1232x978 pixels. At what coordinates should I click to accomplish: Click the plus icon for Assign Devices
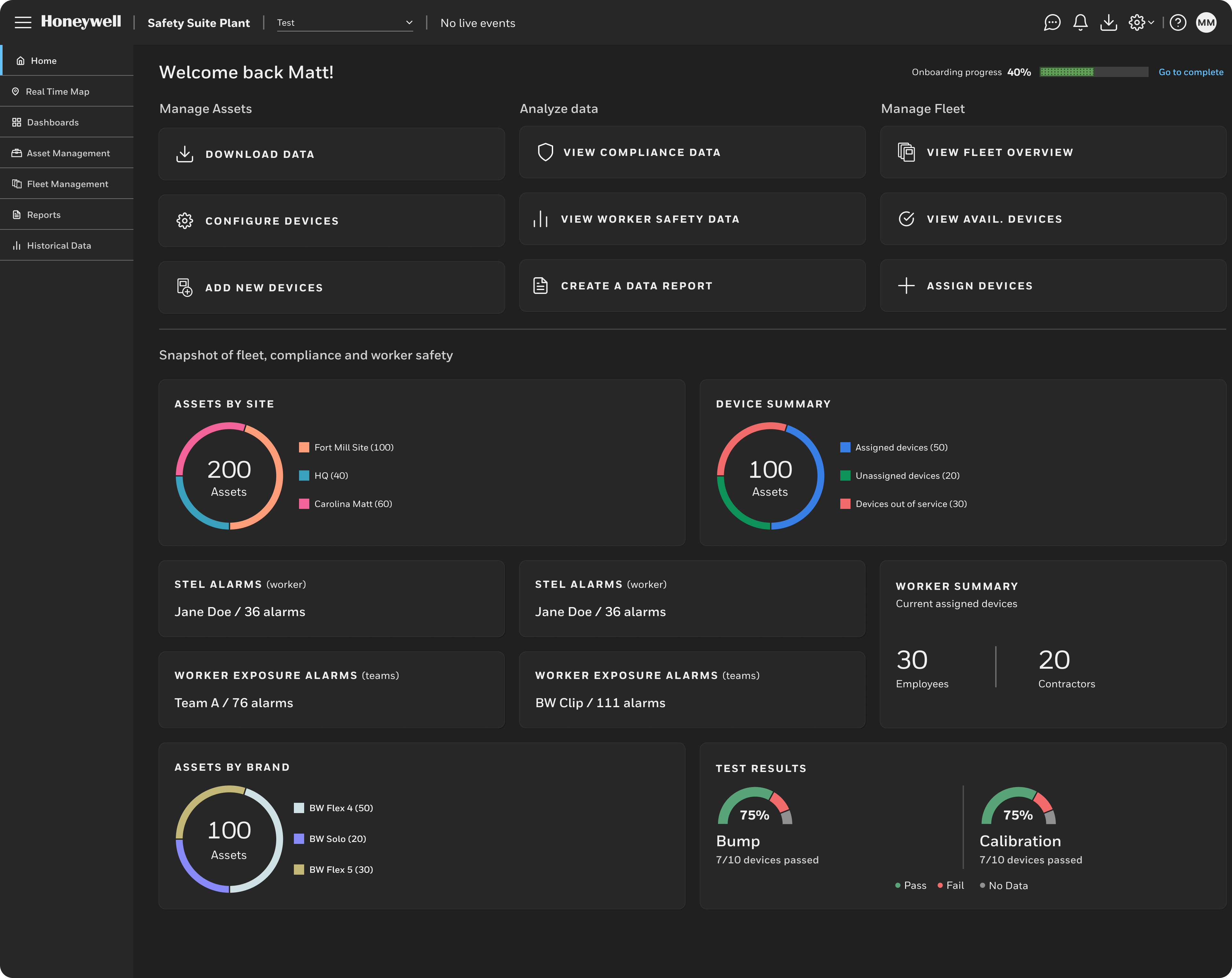906,286
